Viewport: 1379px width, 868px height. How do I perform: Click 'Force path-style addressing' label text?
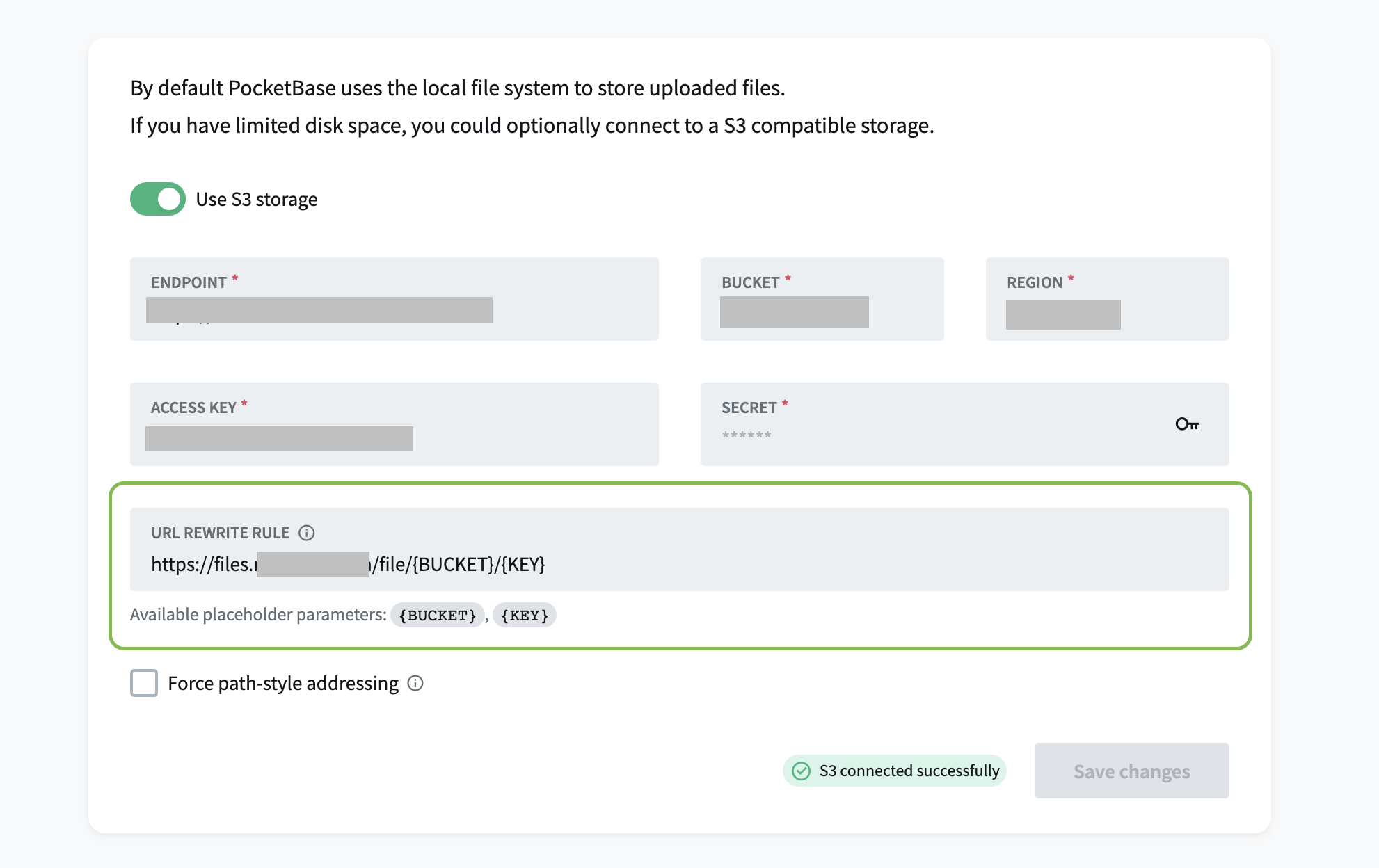(x=283, y=684)
